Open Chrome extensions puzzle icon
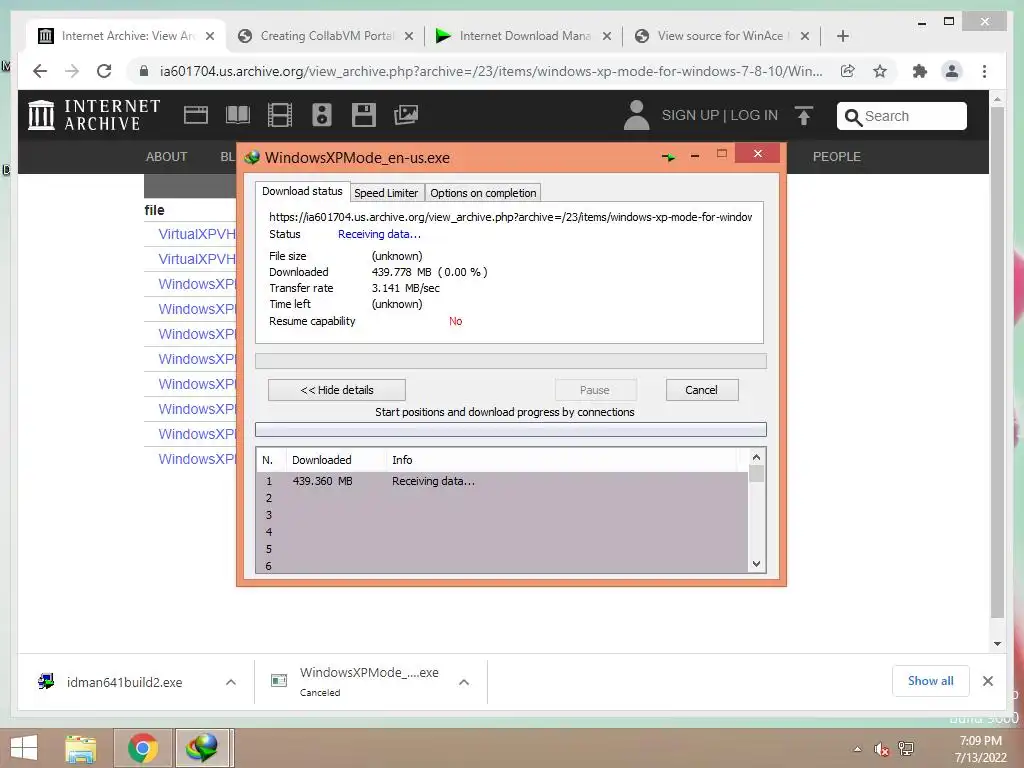The image size is (1024, 768). coord(920,71)
